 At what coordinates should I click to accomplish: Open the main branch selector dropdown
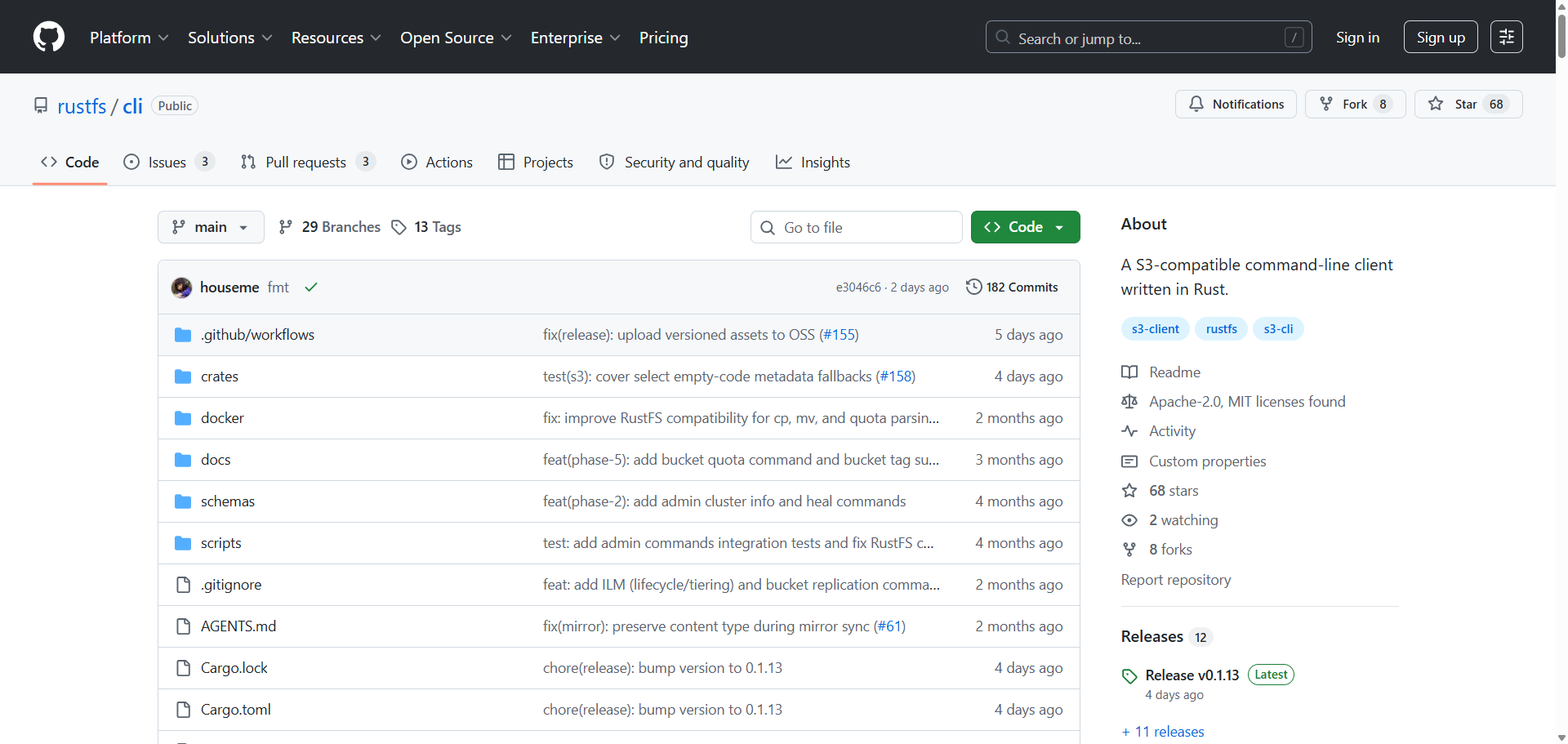click(211, 227)
